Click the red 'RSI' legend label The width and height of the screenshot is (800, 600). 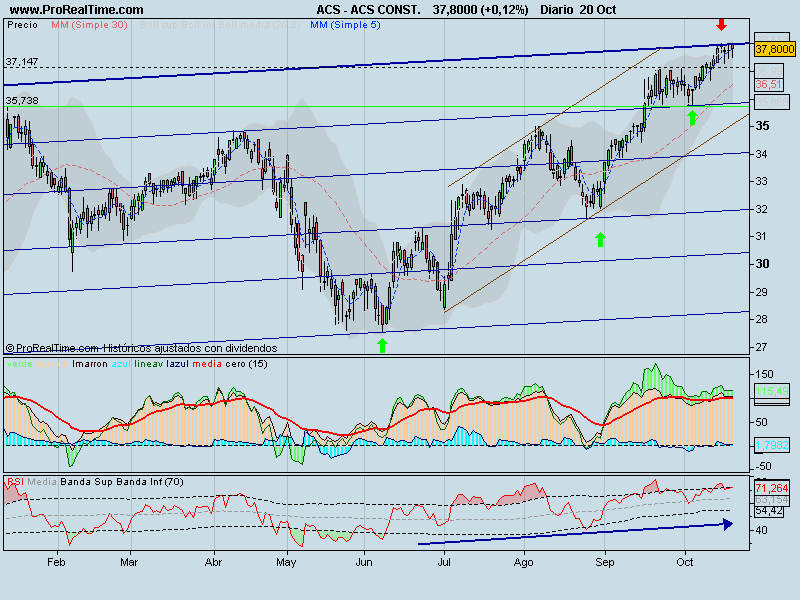[15, 482]
